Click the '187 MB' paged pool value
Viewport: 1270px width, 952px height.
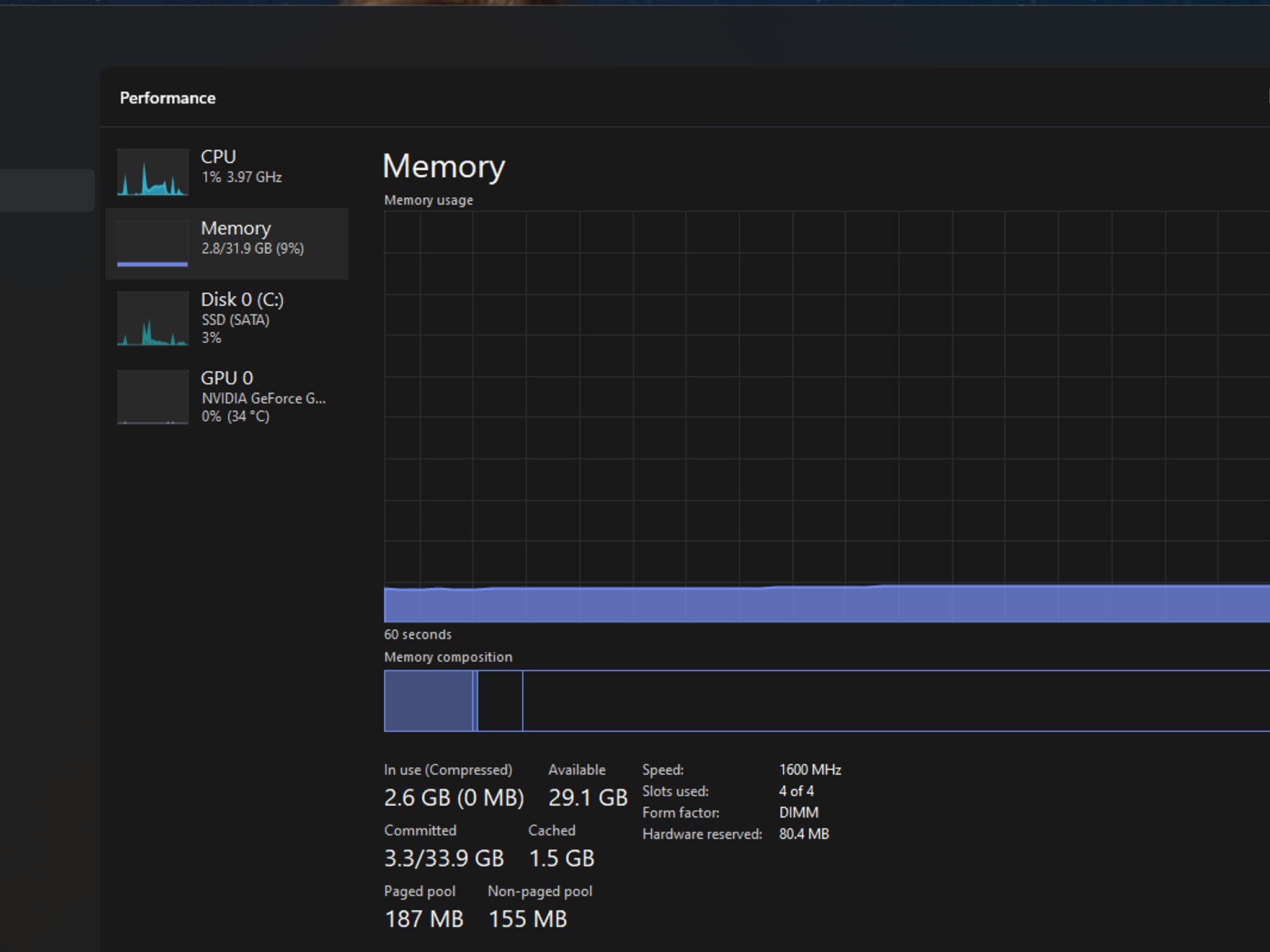click(x=424, y=919)
